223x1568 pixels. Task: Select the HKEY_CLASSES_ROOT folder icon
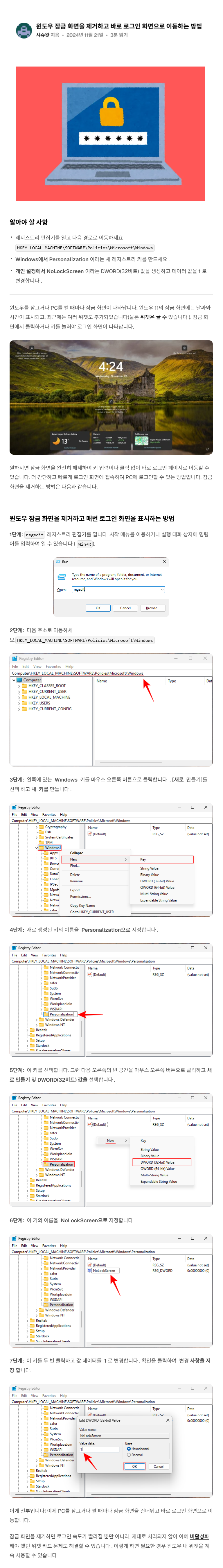coord(24,686)
